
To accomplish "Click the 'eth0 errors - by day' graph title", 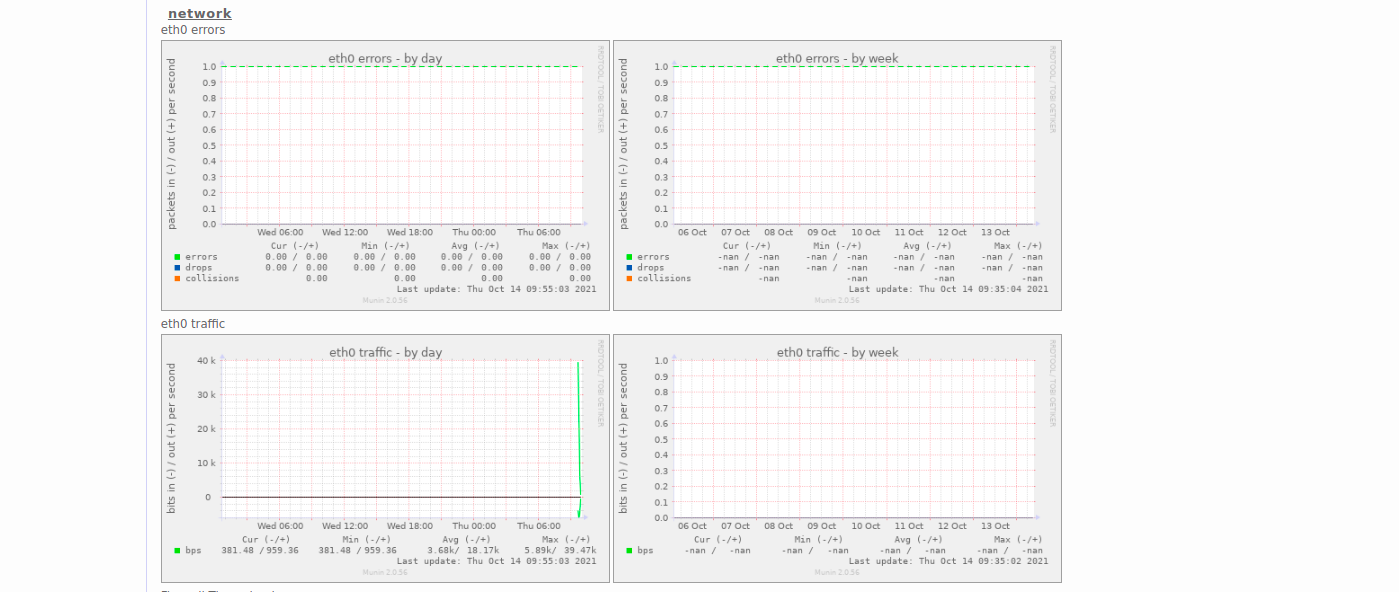I will [x=385, y=58].
